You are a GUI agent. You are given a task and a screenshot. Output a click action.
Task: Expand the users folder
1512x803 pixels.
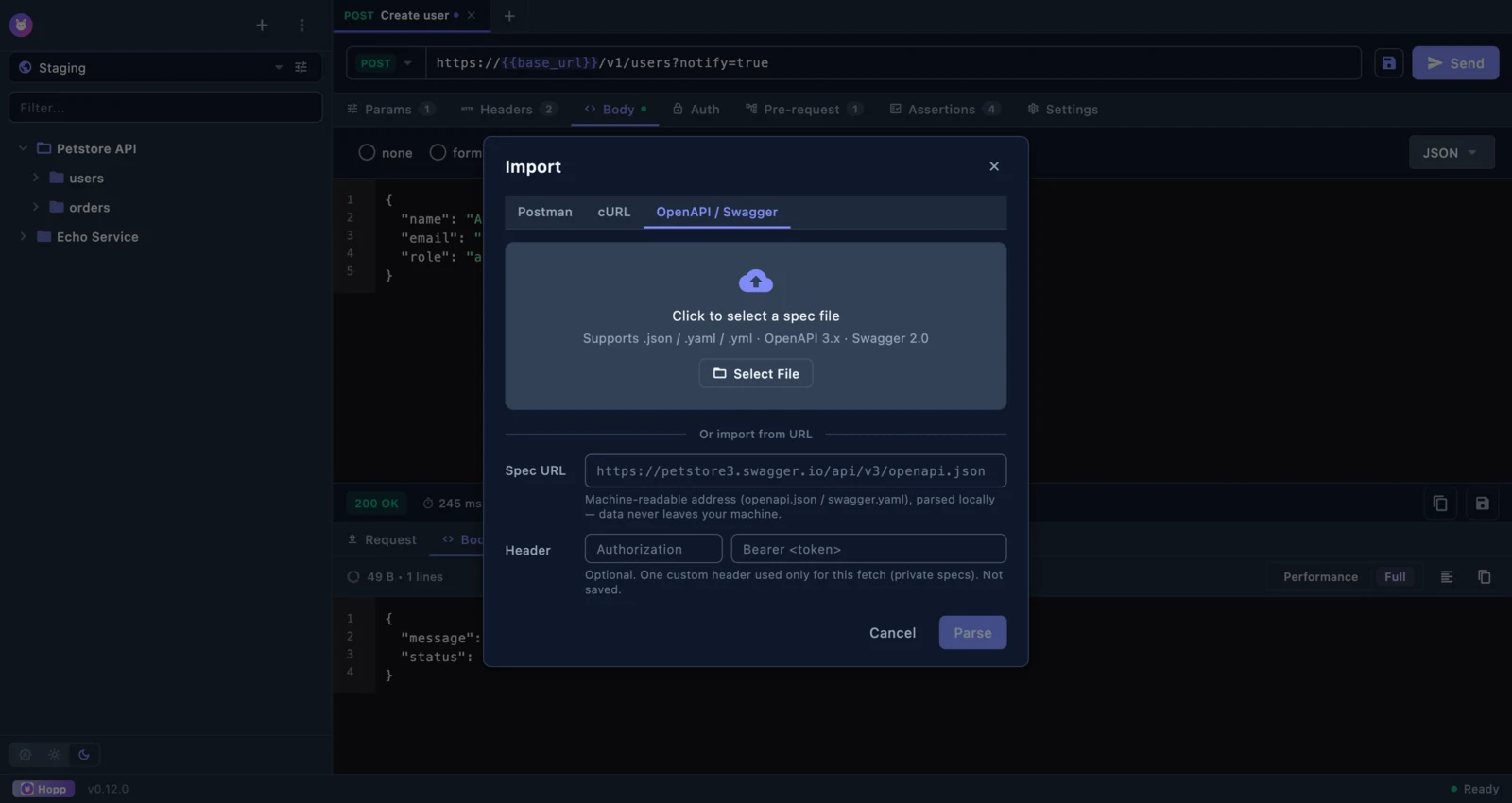(x=36, y=178)
